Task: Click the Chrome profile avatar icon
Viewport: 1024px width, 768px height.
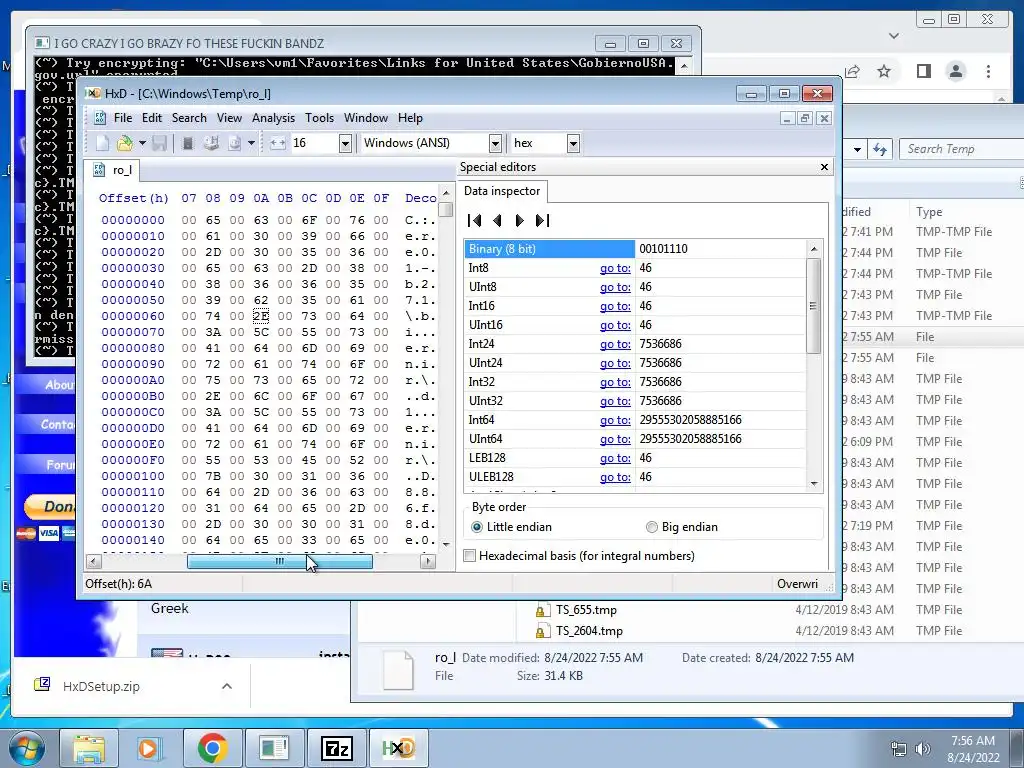Action: [956, 71]
